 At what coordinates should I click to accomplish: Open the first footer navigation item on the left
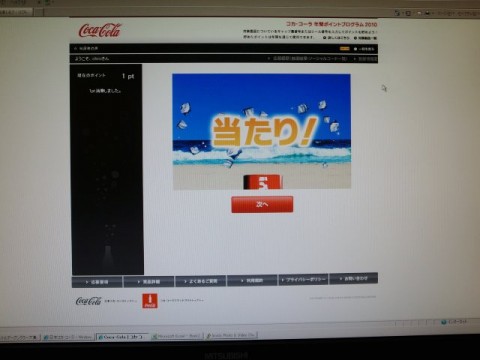pyautogui.click(x=97, y=282)
